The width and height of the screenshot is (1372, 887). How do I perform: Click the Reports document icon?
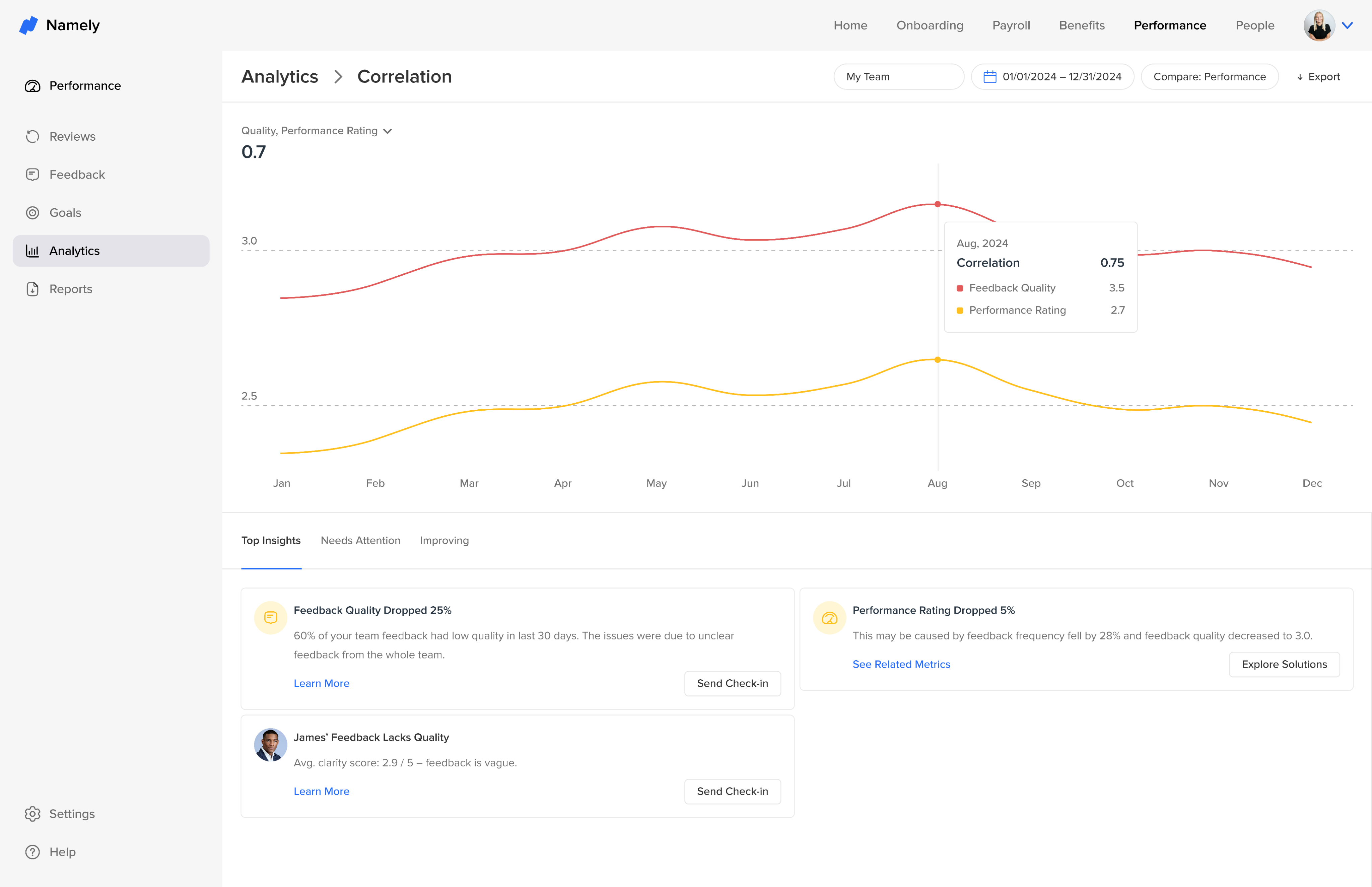tap(33, 289)
